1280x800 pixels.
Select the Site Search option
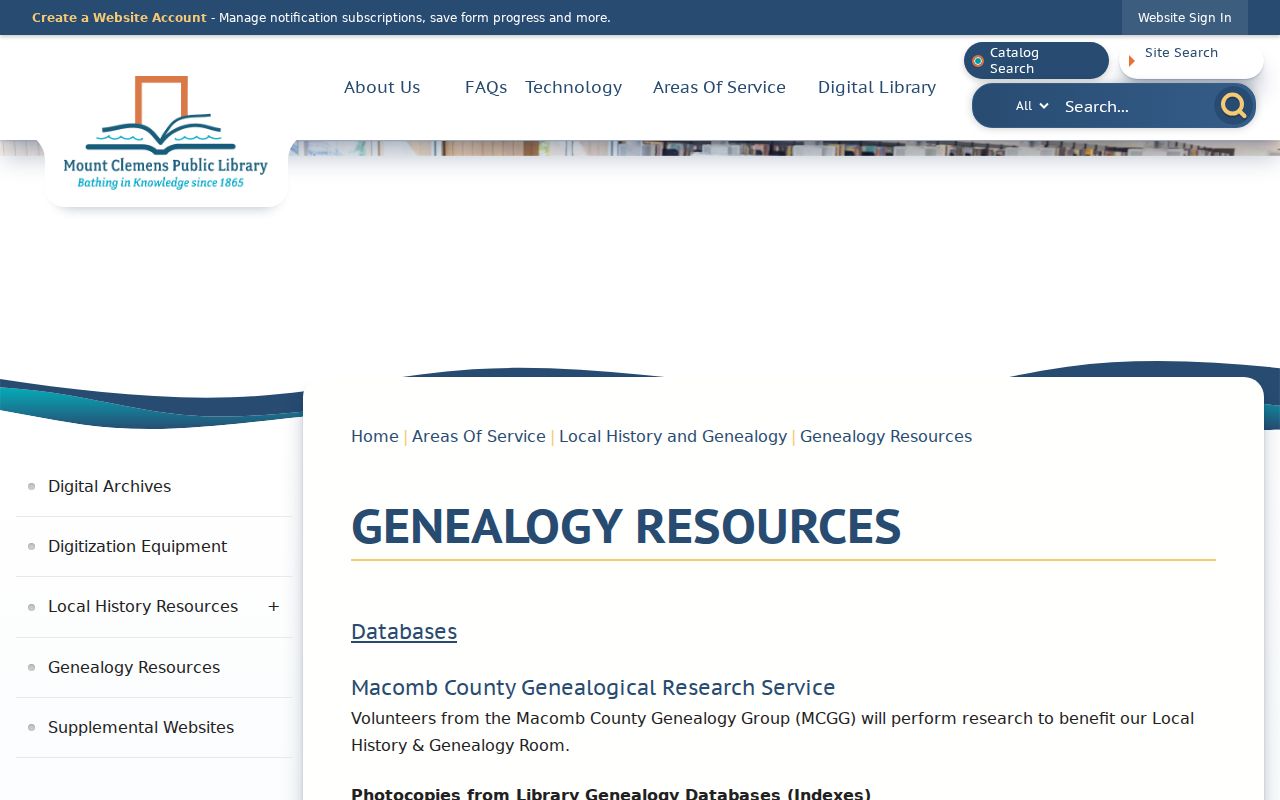[1191, 61]
